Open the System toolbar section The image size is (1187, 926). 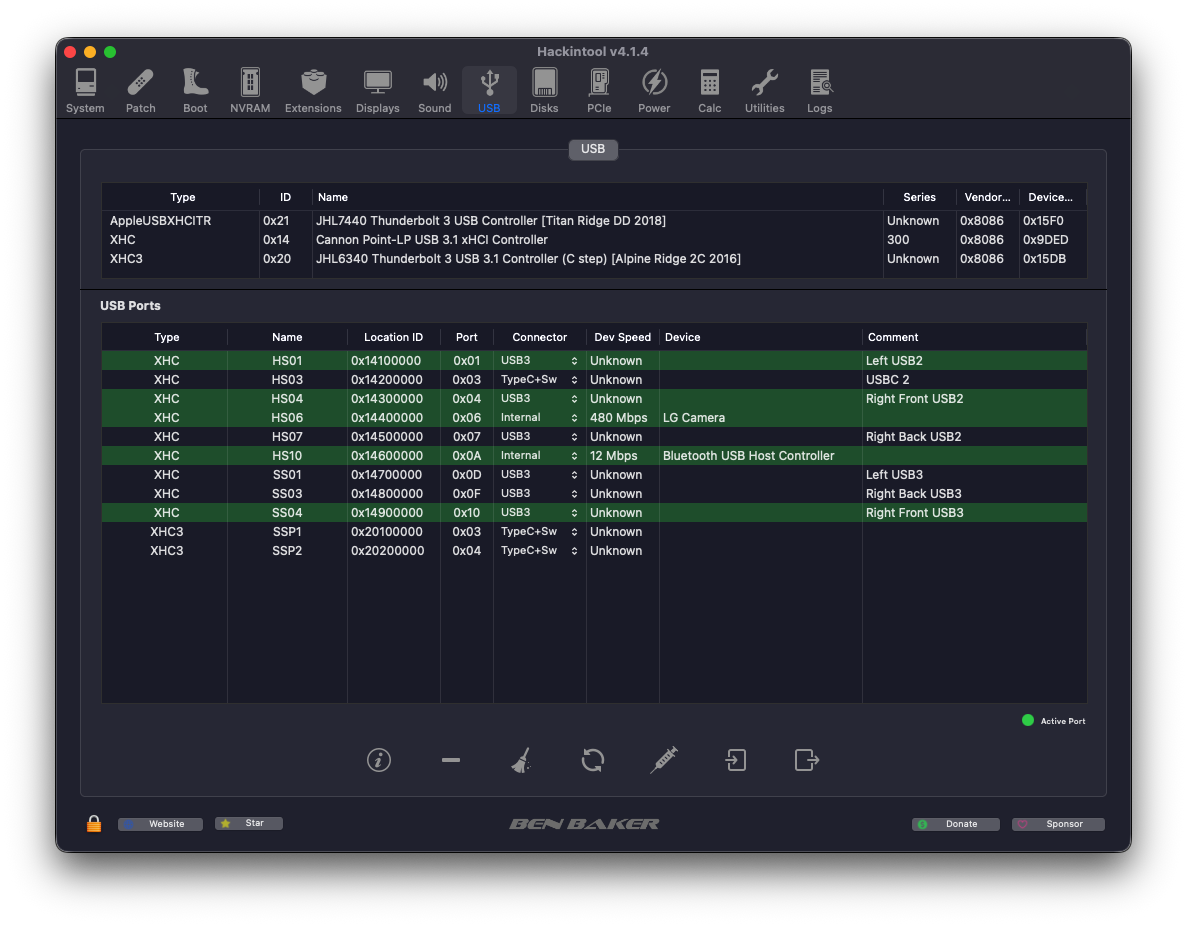tap(85, 91)
